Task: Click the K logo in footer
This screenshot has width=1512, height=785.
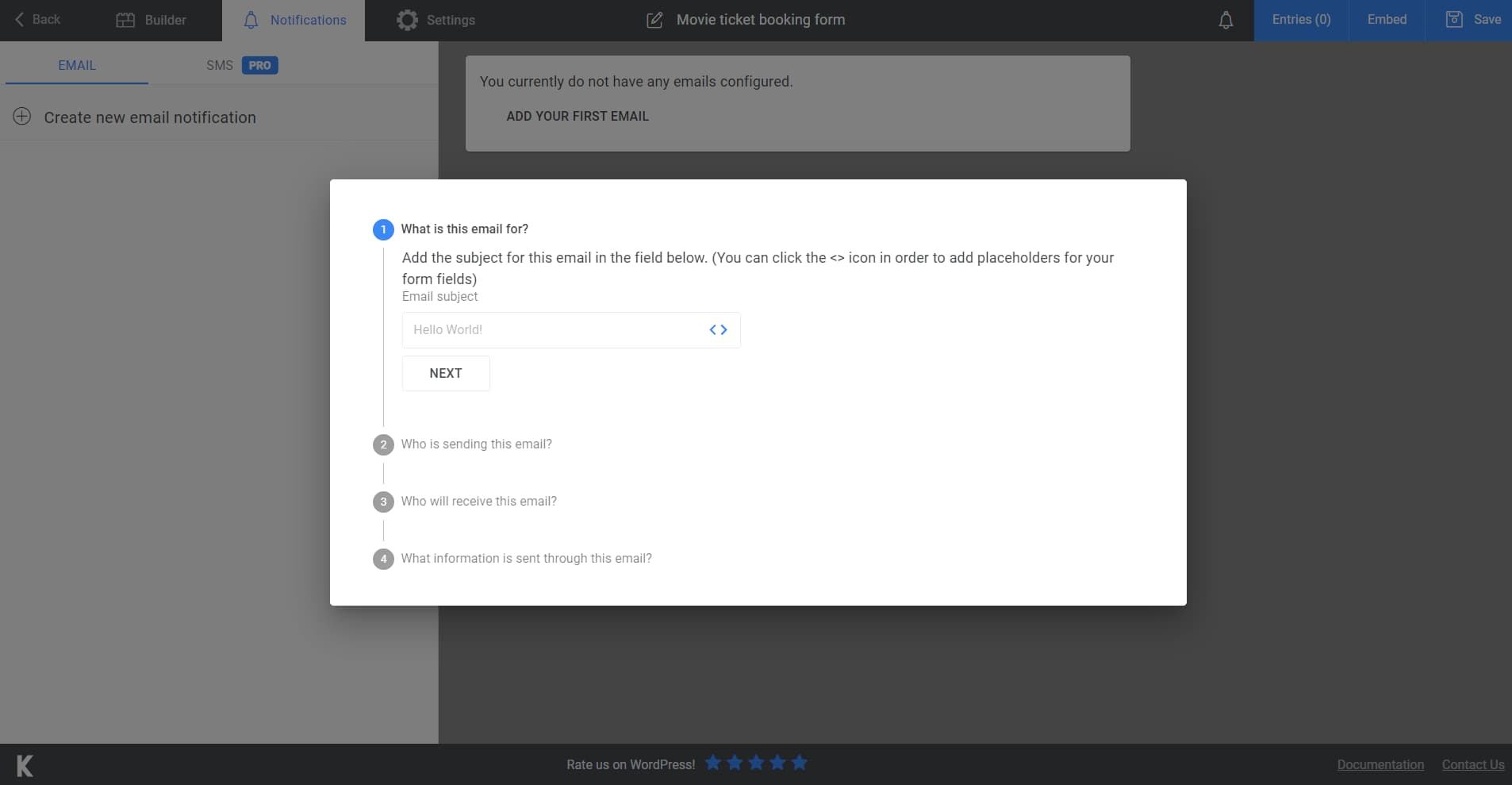Action: (23, 764)
